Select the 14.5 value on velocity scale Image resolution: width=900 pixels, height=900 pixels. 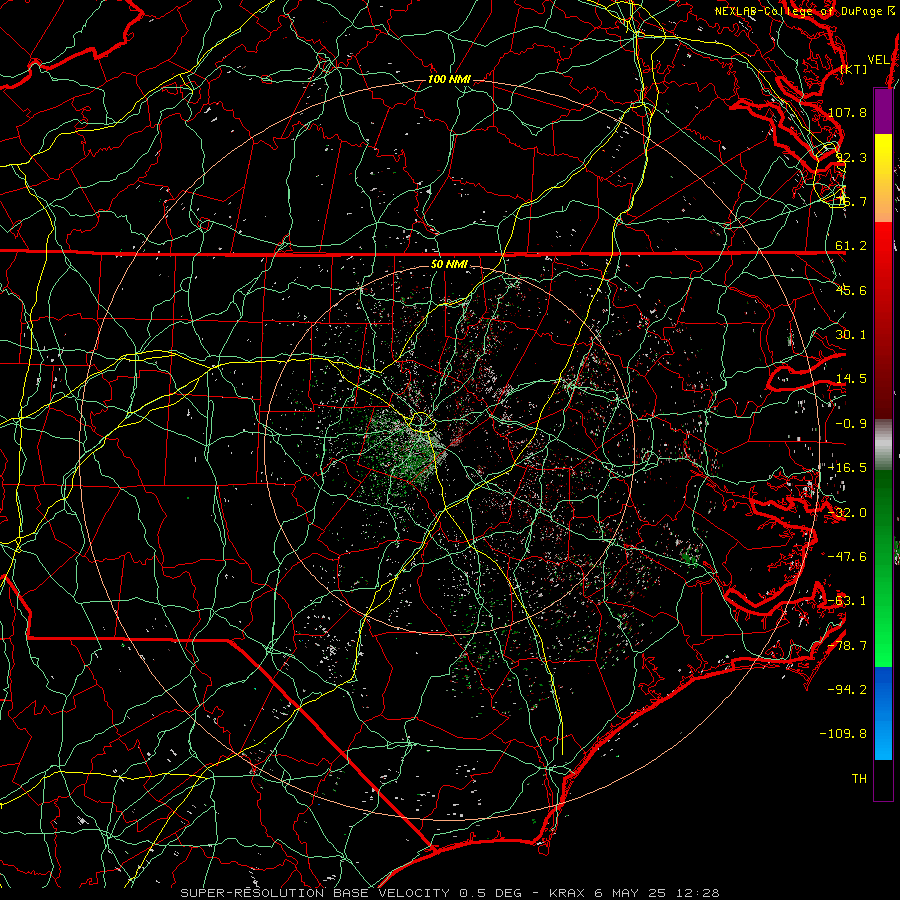point(851,379)
